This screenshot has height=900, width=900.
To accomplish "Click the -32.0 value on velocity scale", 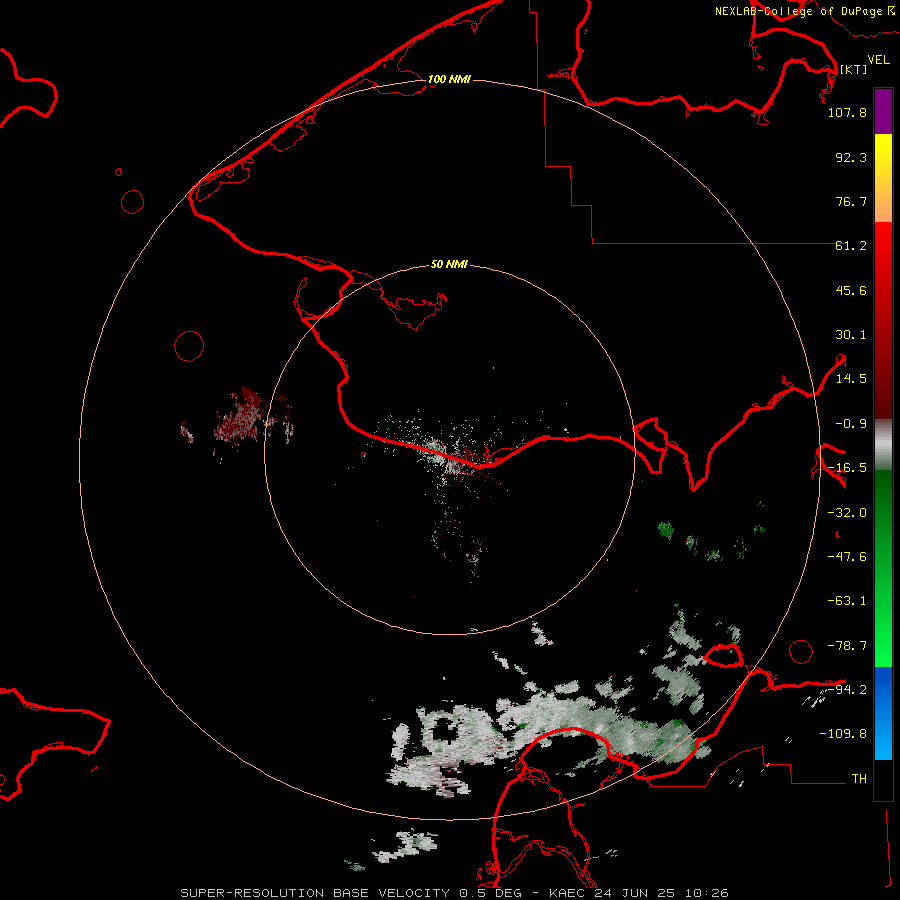I will (x=847, y=513).
